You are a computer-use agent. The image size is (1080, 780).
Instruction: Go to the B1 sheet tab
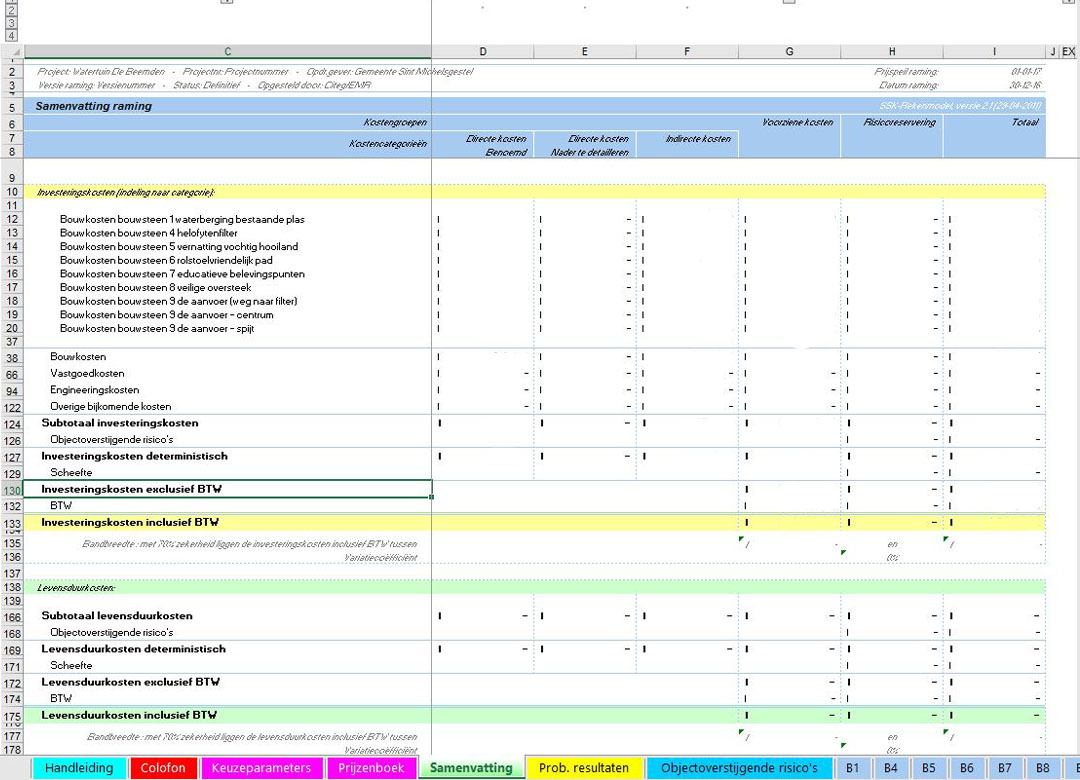pyautogui.click(x=853, y=768)
